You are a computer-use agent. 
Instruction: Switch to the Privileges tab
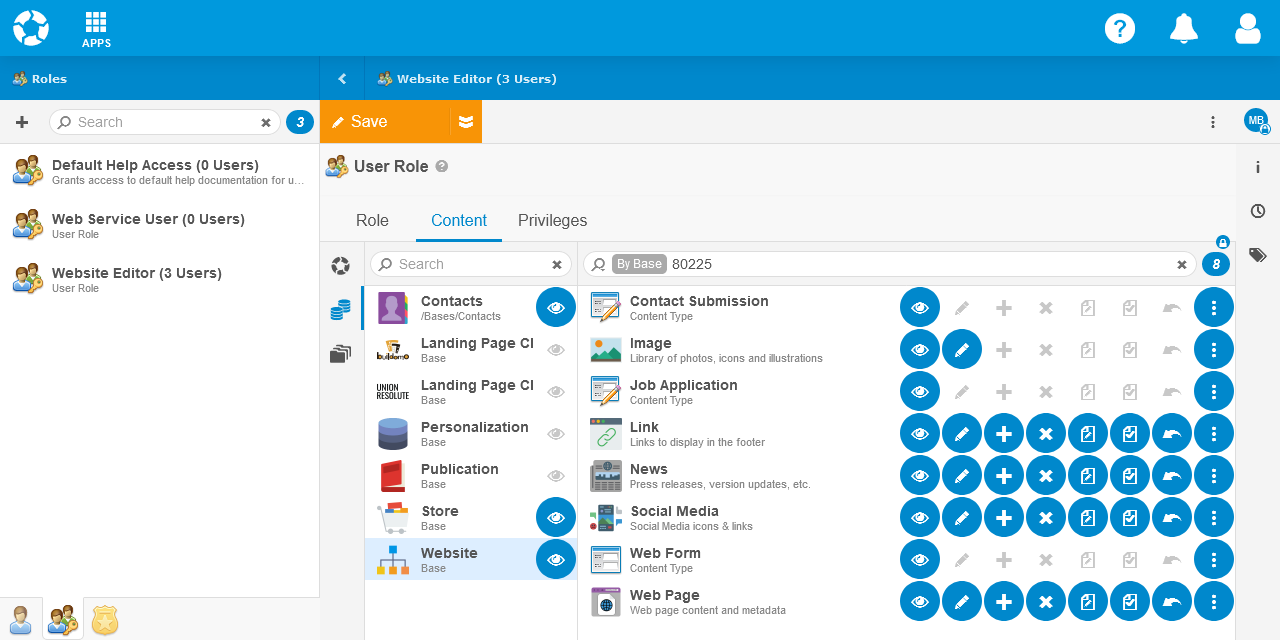(x=552, y=221)
